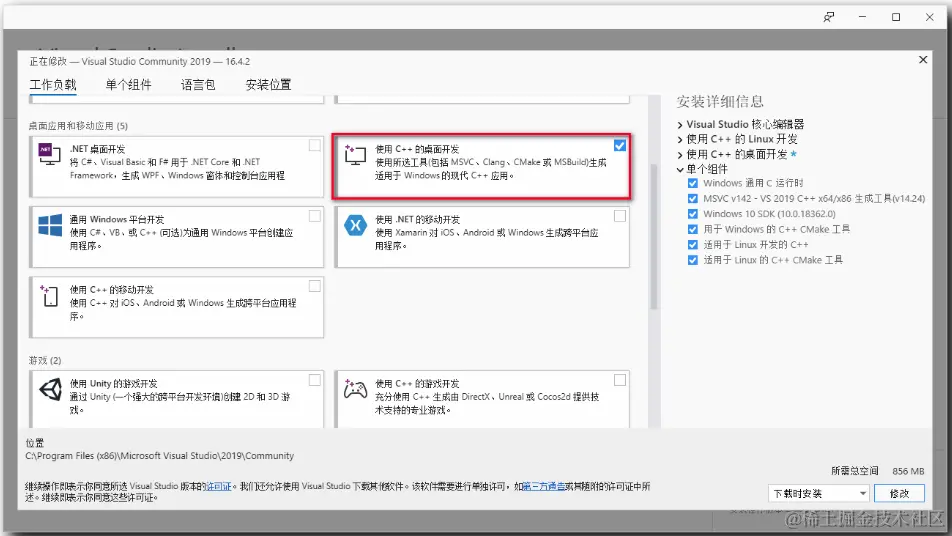Switch to the 单个组件 tab
Screen dimensions: 952x536
pyautogui.click(x=128, y=84)
